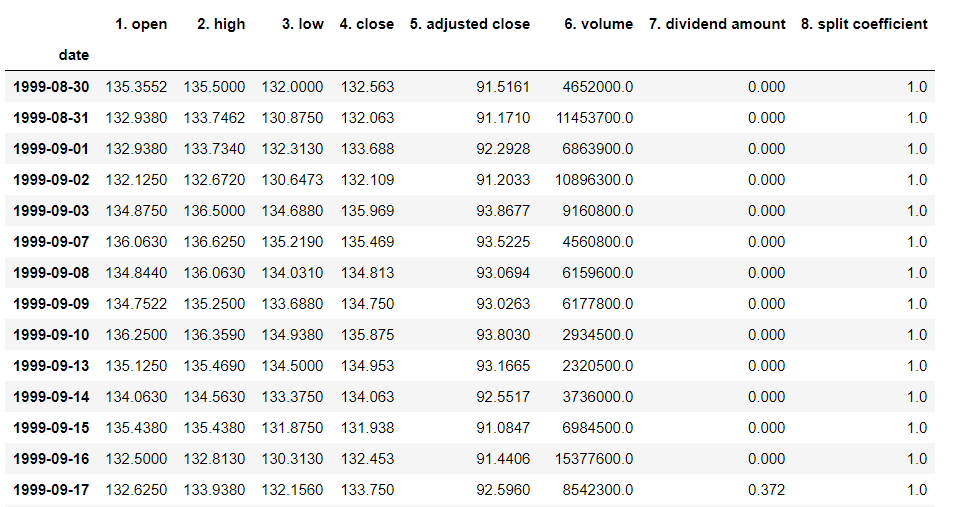The width and height of the screenshot is (953, 507).
Task: Click the '3. low' column header
Action: click(x=302, y=24)
